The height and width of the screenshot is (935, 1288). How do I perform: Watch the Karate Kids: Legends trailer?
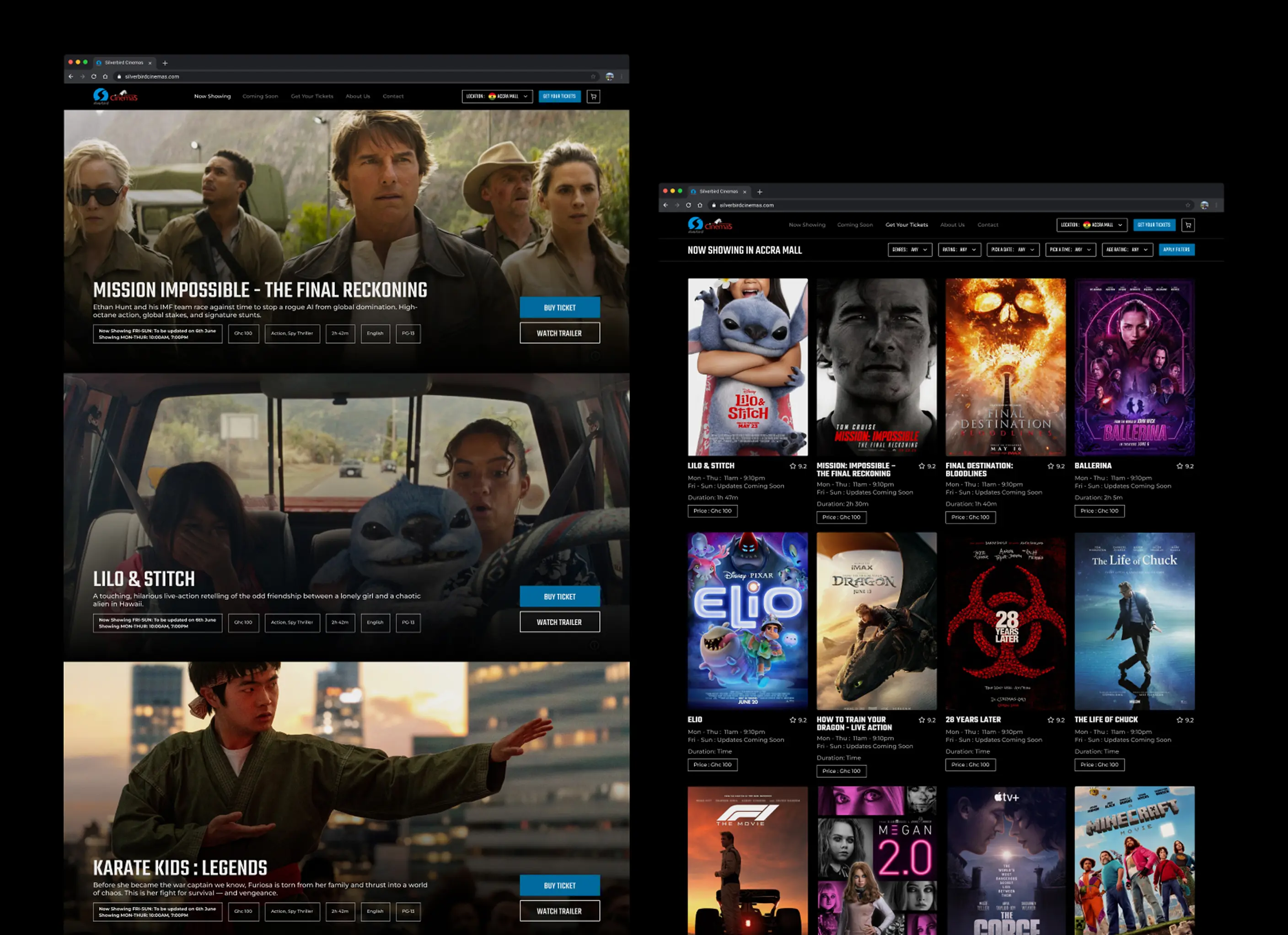pos(560,911)
